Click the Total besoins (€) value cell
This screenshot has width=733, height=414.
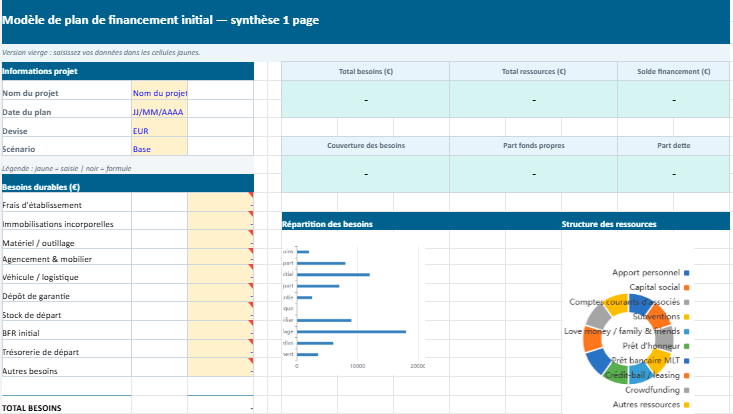(365, 101)
